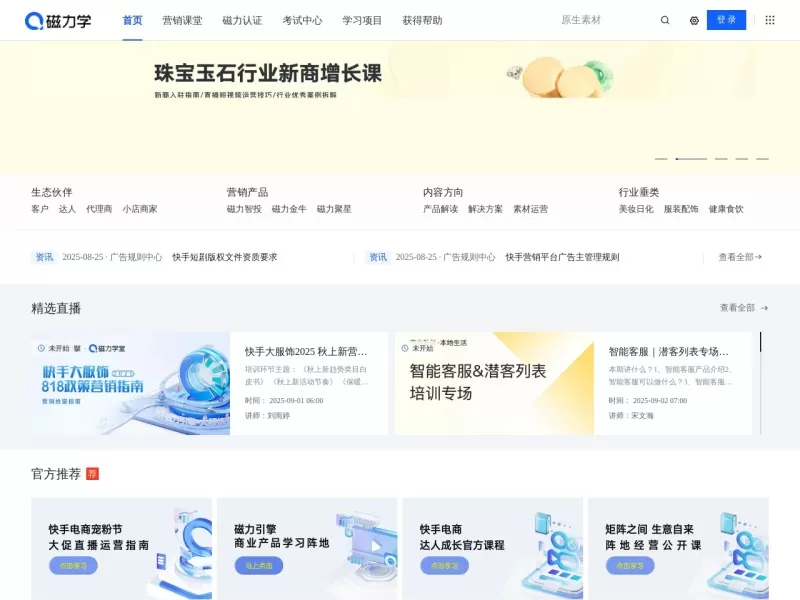This screenshot has width=800, height=600.
Task: Click the 资讯 badge on left news item
Action: [42, 256]
